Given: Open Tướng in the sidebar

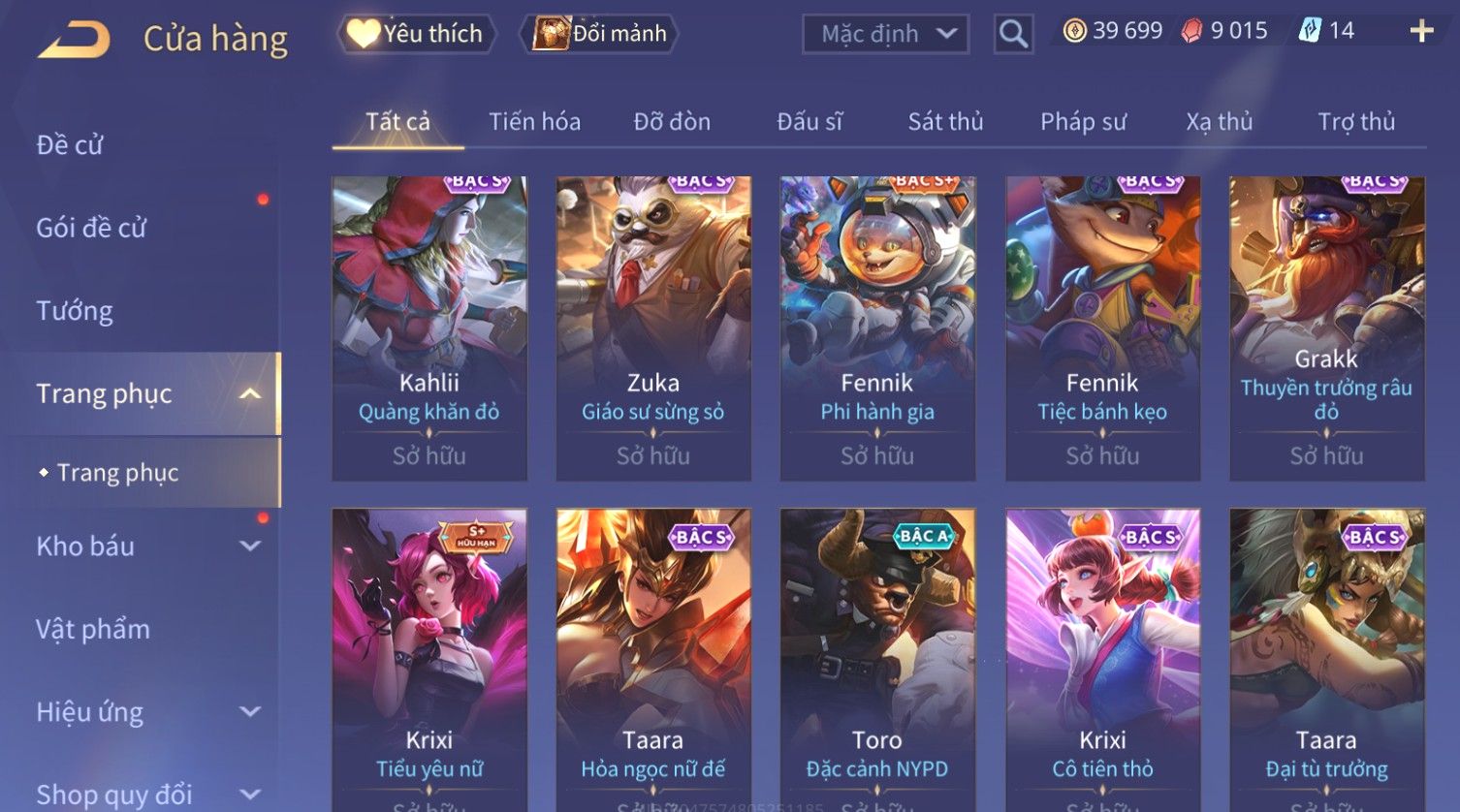Looking at the screenshot, I should tap(75, 311).
